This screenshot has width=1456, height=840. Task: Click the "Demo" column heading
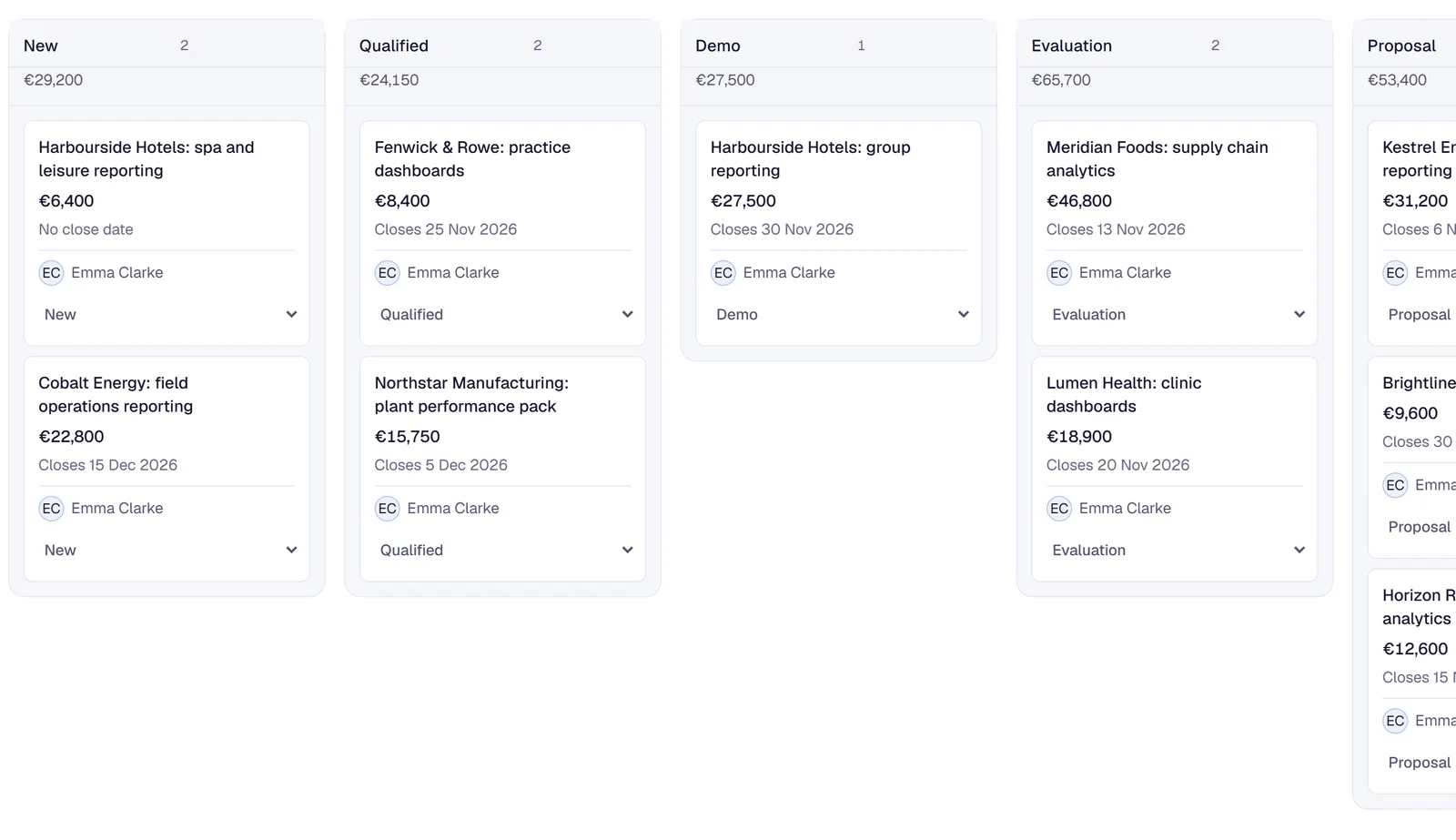(718, 46)
